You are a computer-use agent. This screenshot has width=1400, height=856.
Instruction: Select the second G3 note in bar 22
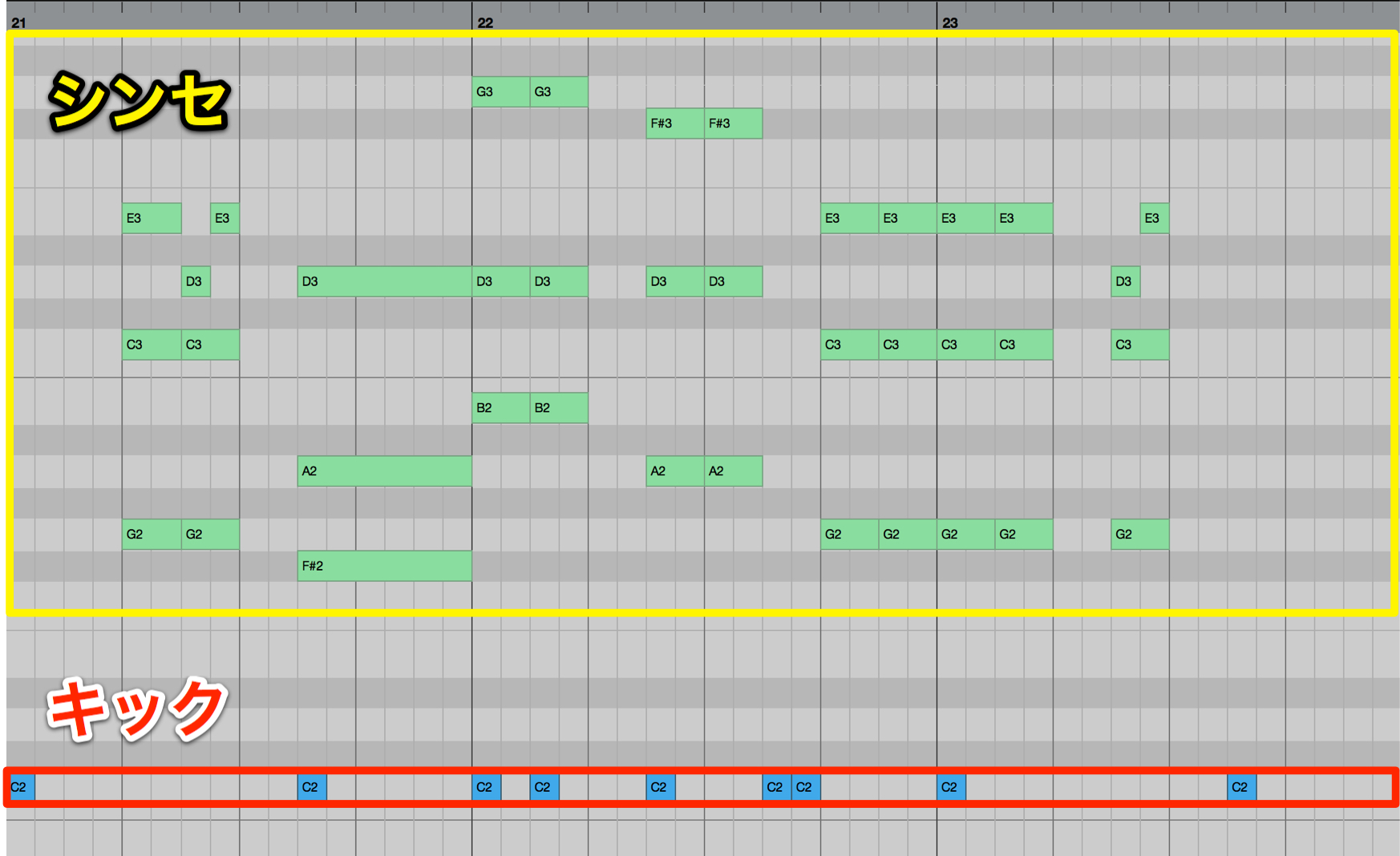559,92
